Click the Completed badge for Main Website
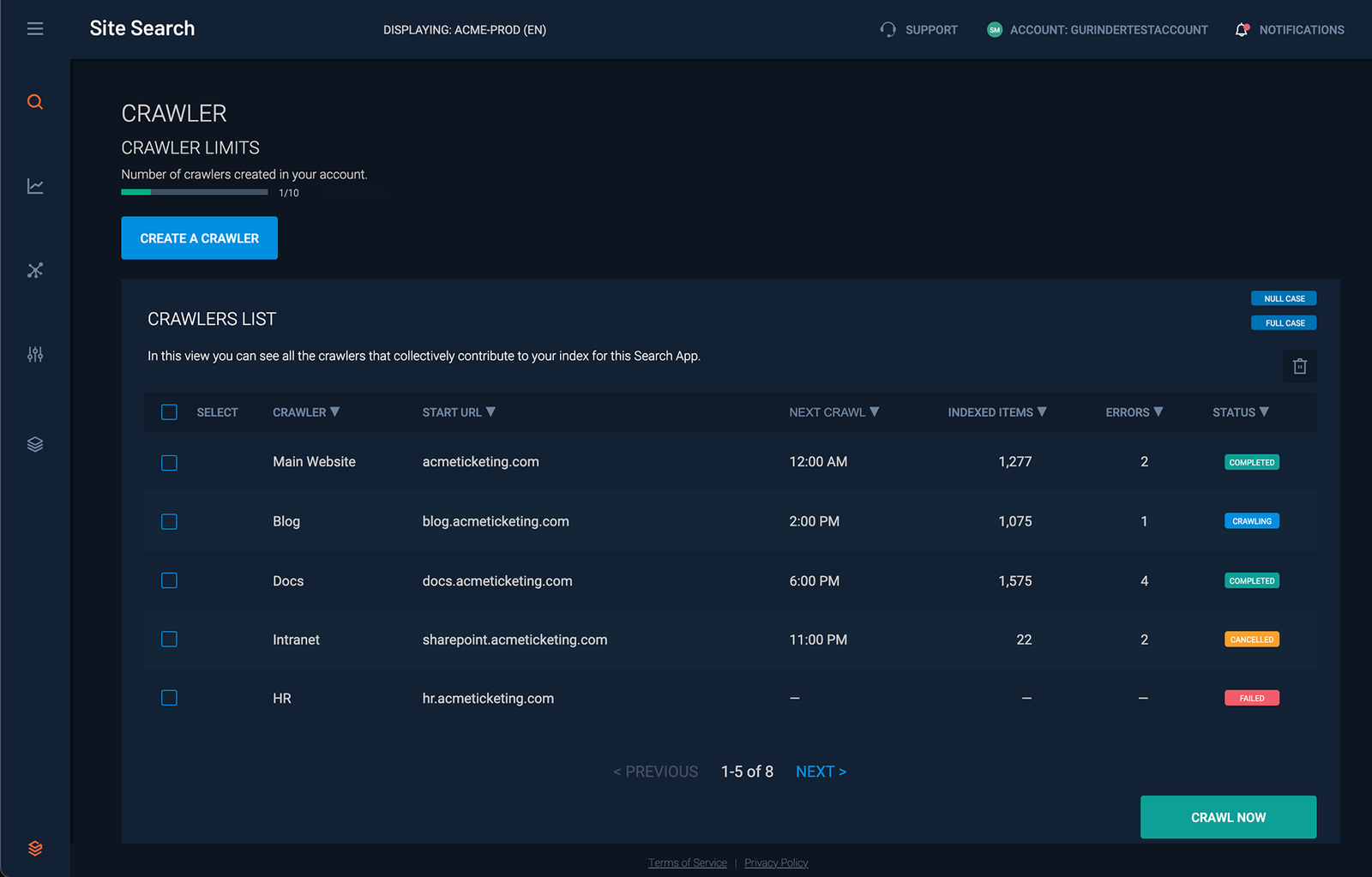Viewport: 1372px width, 877px height. [x=1251, y=462]
